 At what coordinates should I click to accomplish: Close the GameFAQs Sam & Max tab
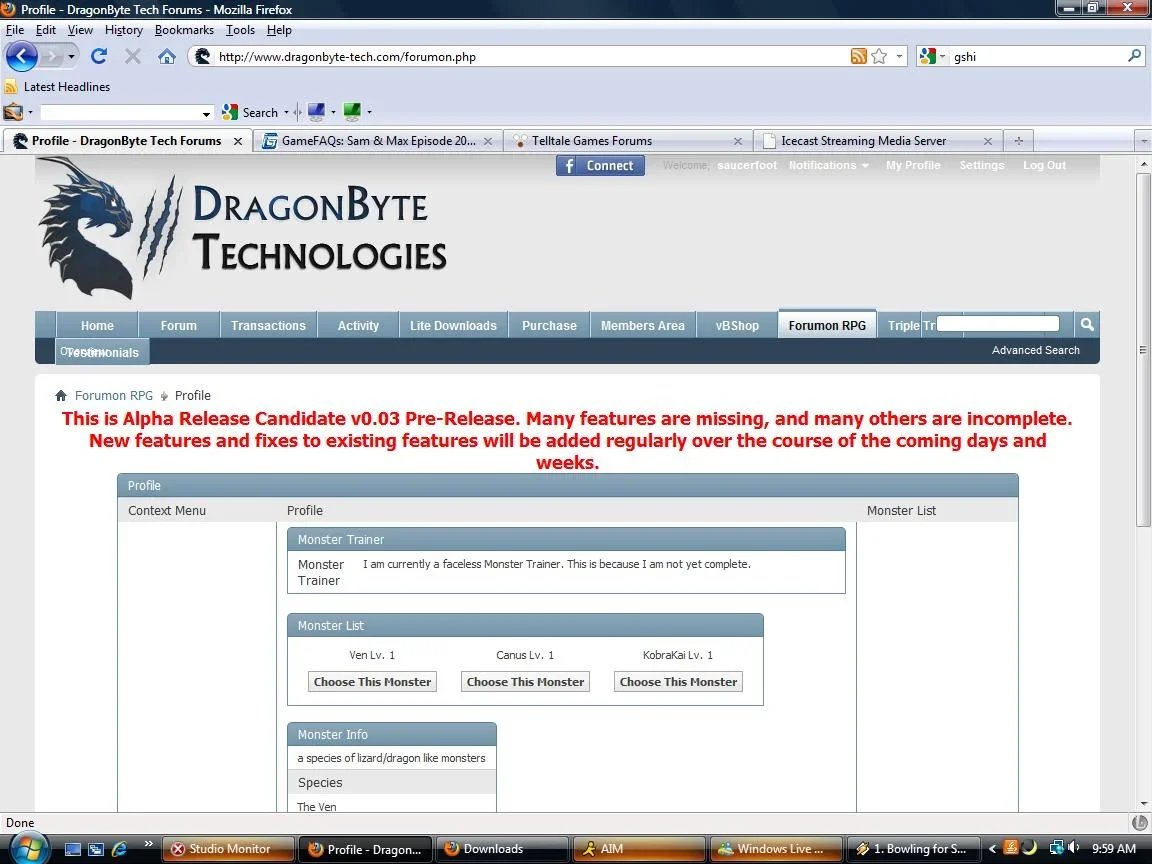coord(488,141)
